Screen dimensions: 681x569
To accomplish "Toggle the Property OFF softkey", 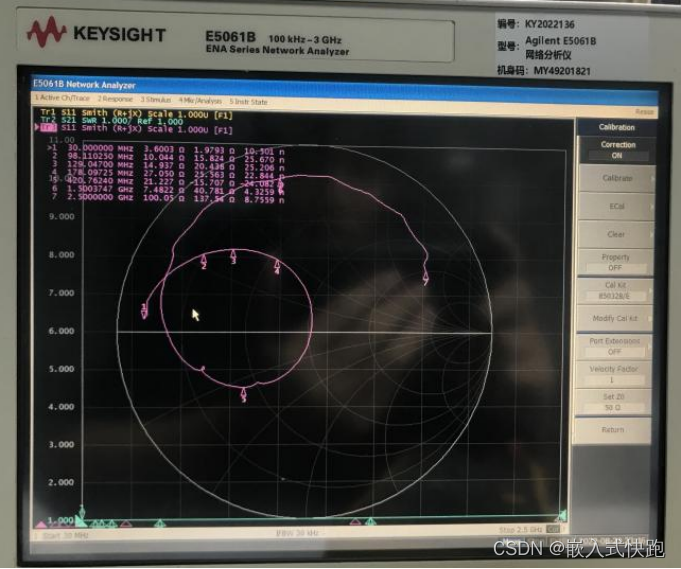I will [615, 262].
